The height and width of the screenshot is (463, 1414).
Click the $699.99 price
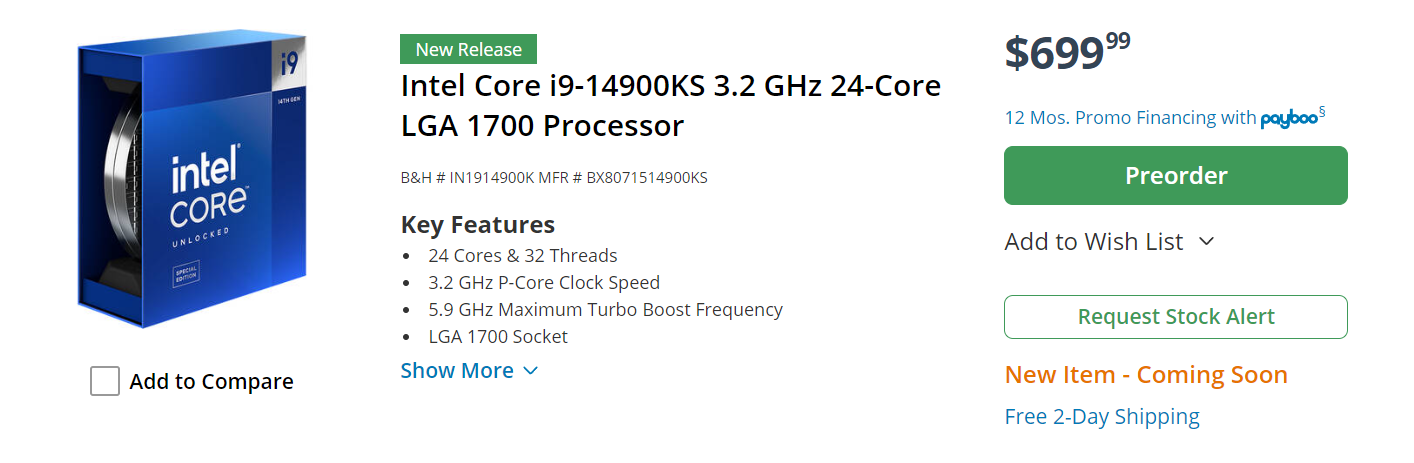coord(1067,51)
